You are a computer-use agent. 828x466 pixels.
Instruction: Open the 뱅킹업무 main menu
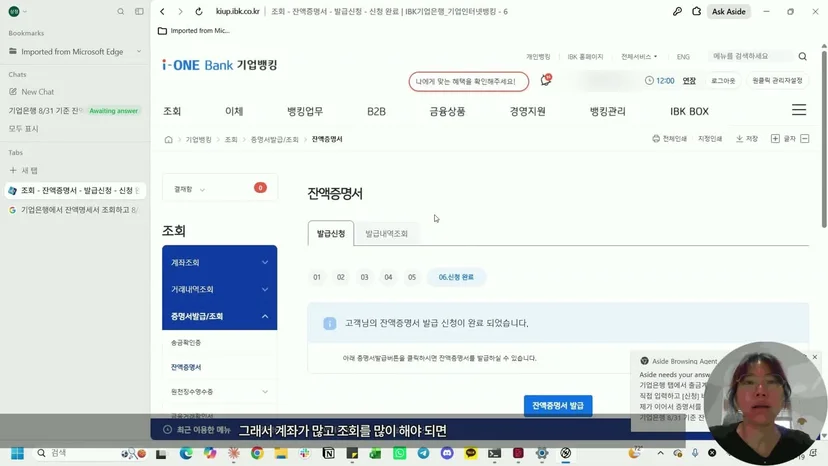[305, 111]
